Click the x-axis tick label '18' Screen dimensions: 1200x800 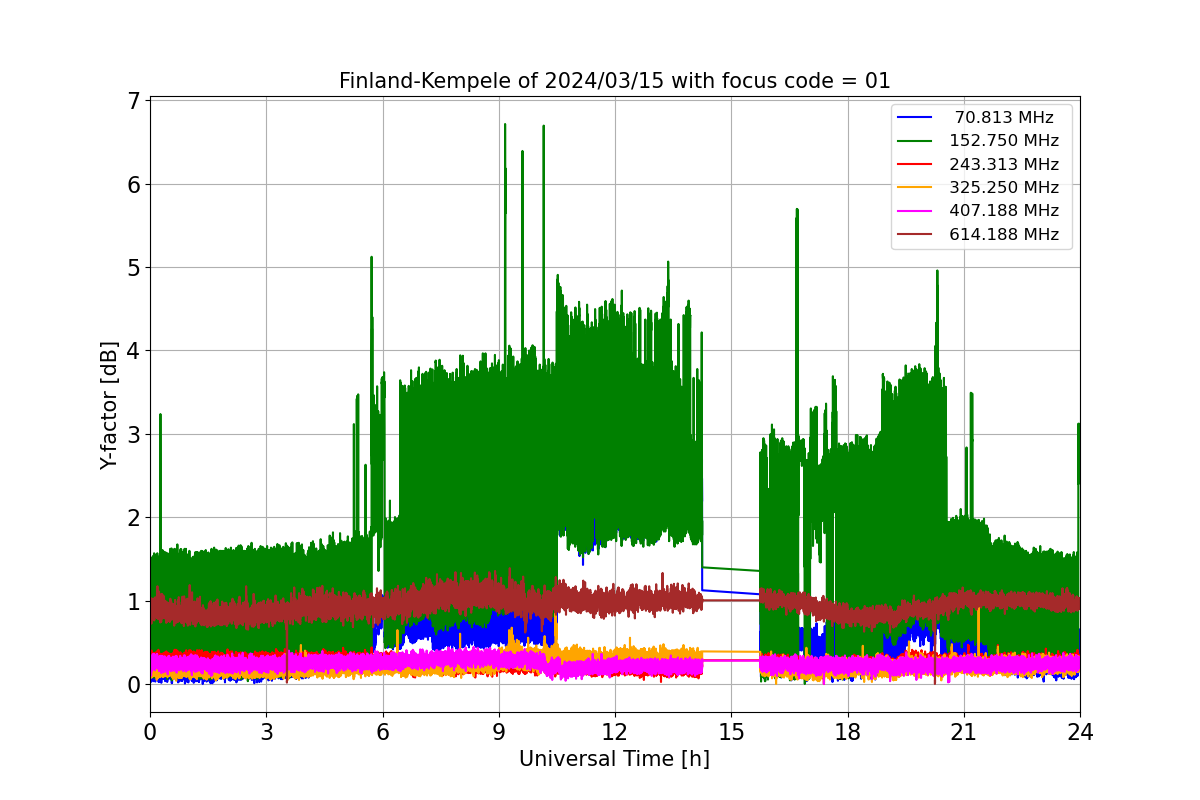pyautogui.click(x=848, y=731)
